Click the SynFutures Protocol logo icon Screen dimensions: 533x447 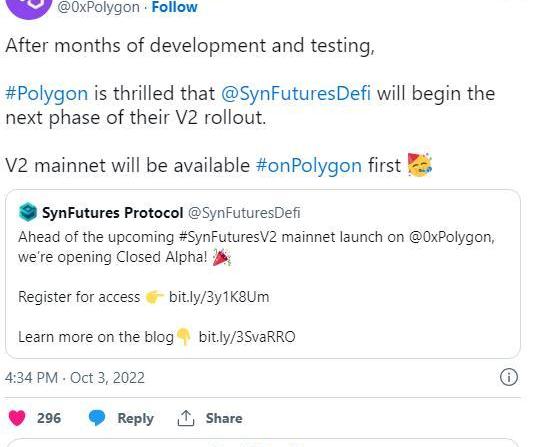[x=28, y=212]
